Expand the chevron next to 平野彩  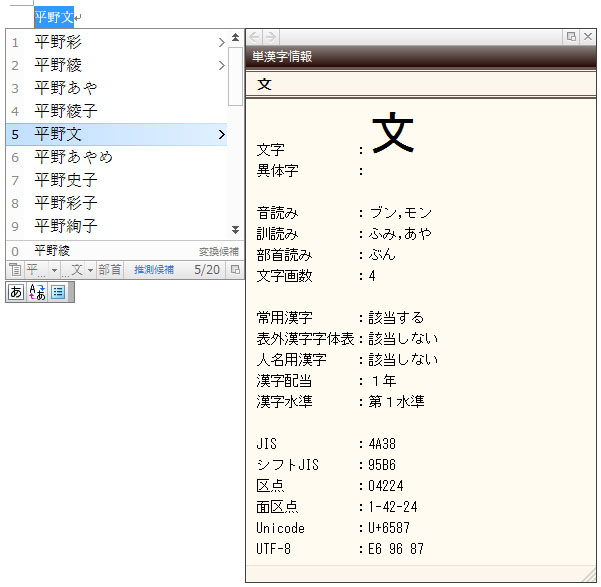222,42
